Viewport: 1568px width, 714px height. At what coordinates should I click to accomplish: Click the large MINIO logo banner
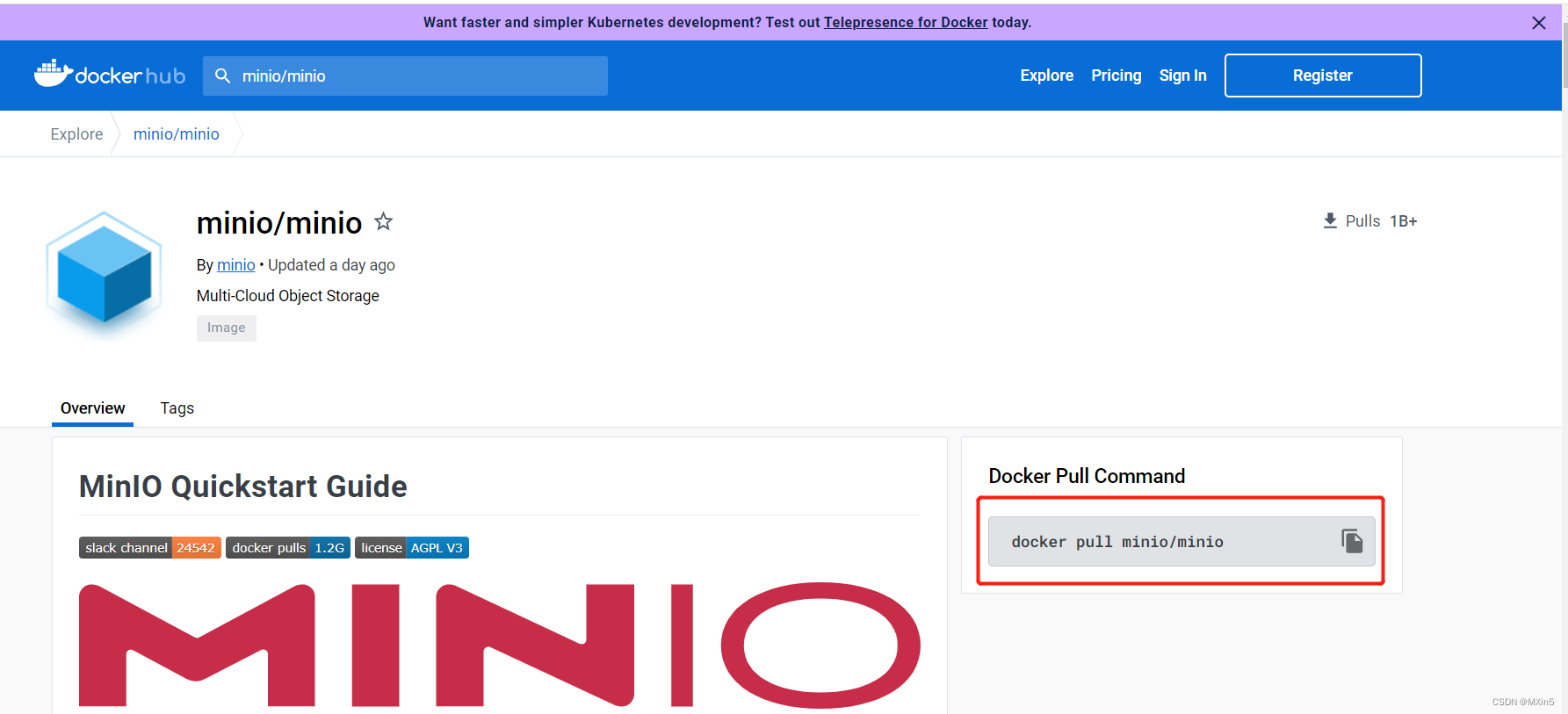click(x=500, y=645)
